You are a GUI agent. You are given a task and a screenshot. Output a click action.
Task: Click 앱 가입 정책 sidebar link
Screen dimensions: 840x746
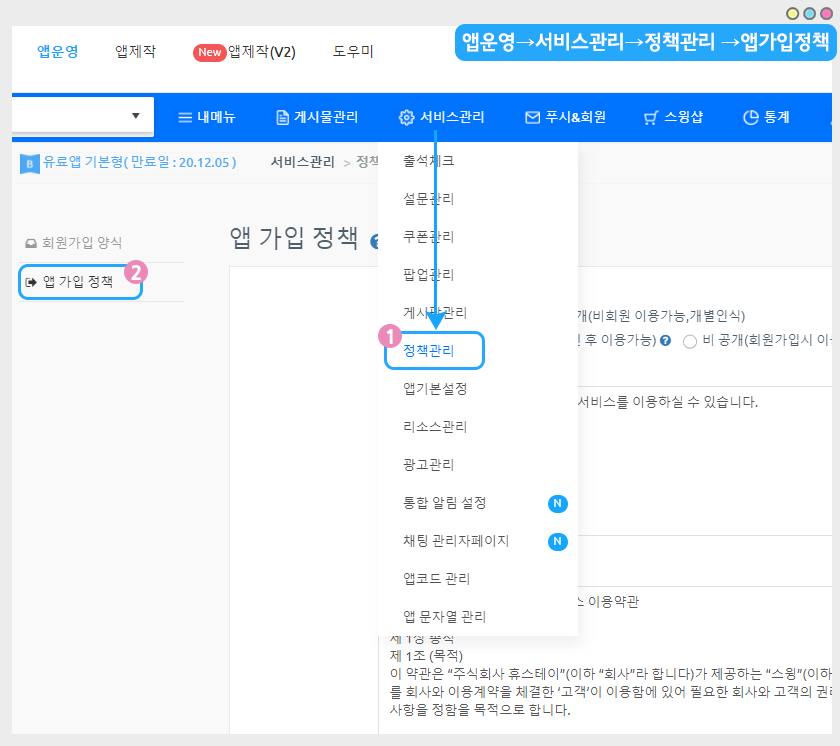(x=78, y=282)
